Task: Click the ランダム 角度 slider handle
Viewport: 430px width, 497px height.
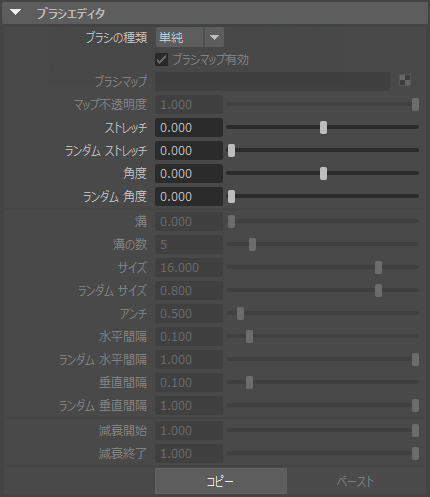Action: tap(231, 196)
